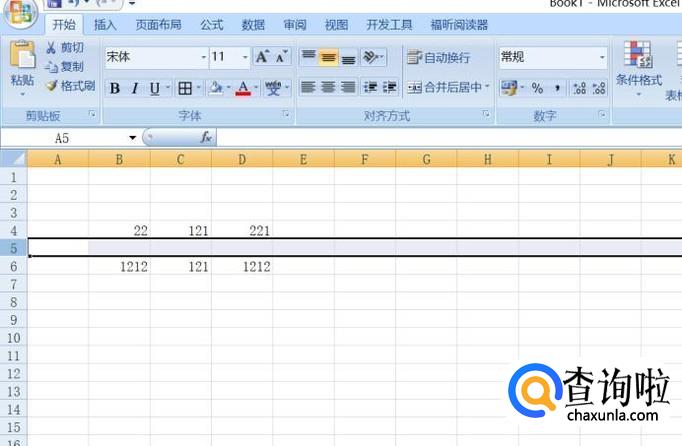Toggle Bold formatting
This screenshot has height=446, width=682.
coord(115,88)
